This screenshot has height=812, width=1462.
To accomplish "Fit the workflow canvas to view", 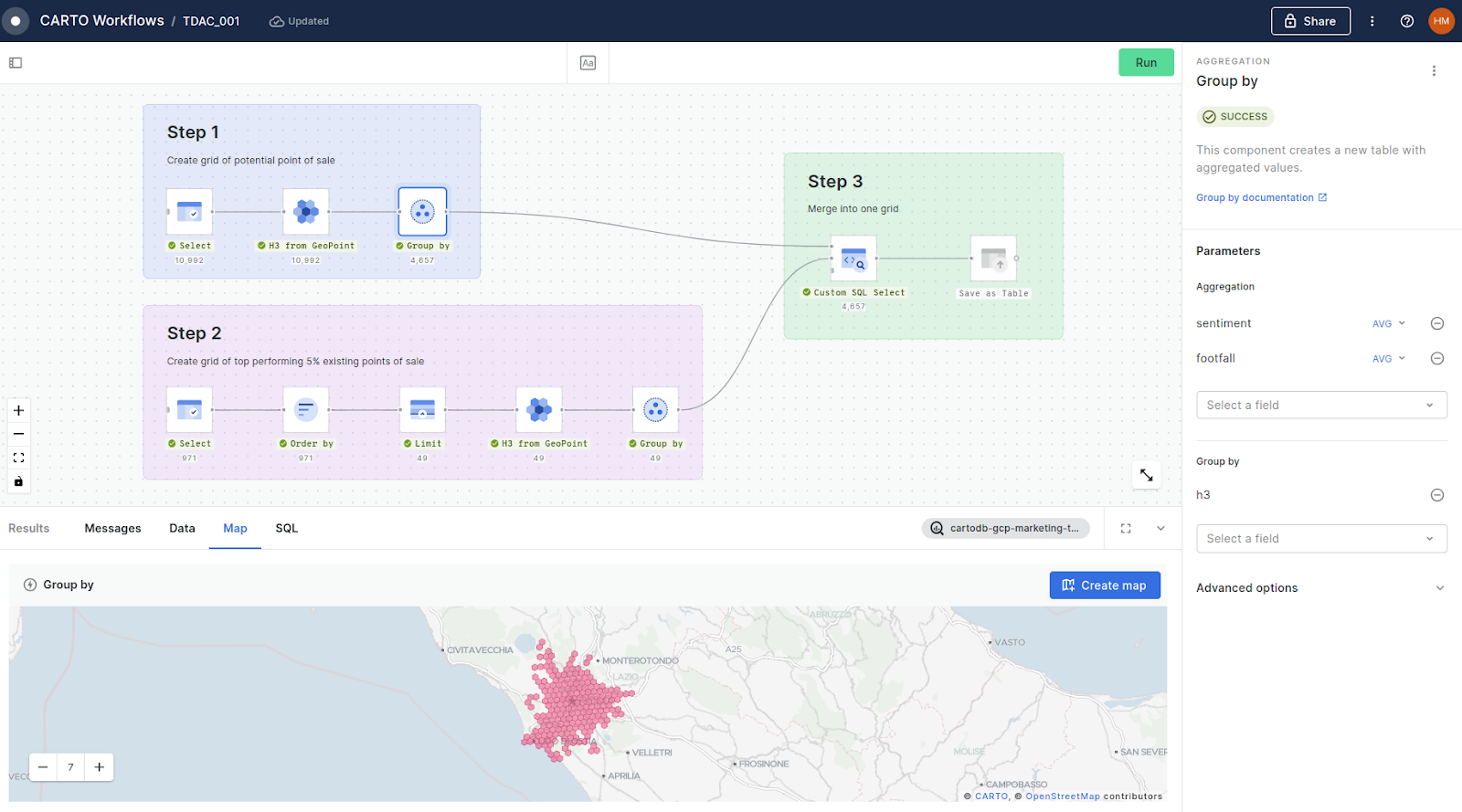I will click(18, 458).
